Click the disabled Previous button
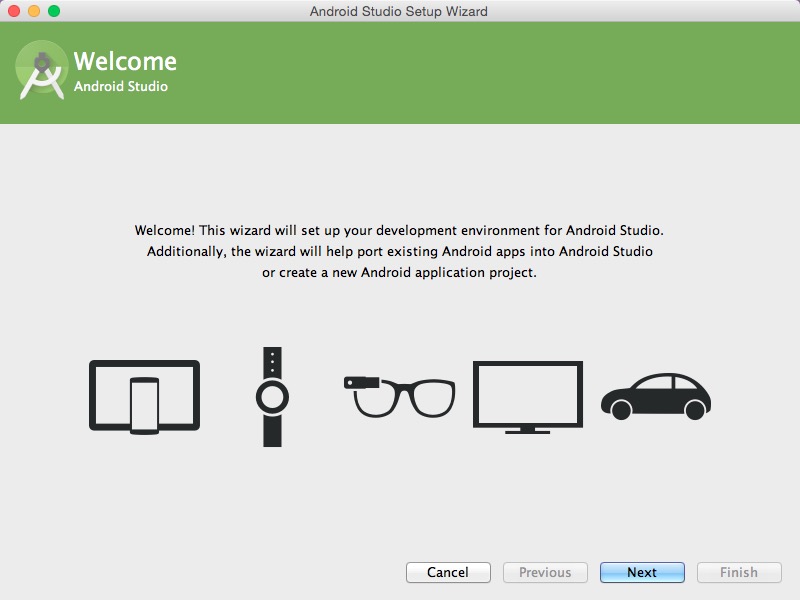Screen dimensions: 800x600 point(545,572)
